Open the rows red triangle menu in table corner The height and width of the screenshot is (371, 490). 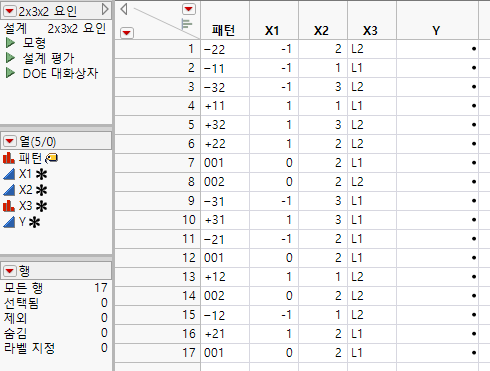tap(127, 33)
